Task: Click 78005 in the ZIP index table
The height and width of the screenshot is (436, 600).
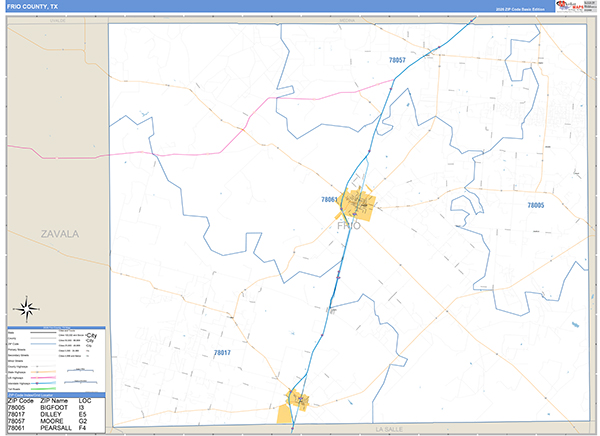Action: coord(16,408)
